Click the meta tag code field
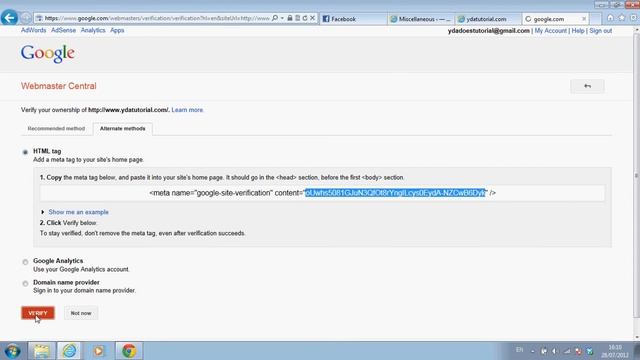Screen dimensions: 640x360 (x=322, y=193)
